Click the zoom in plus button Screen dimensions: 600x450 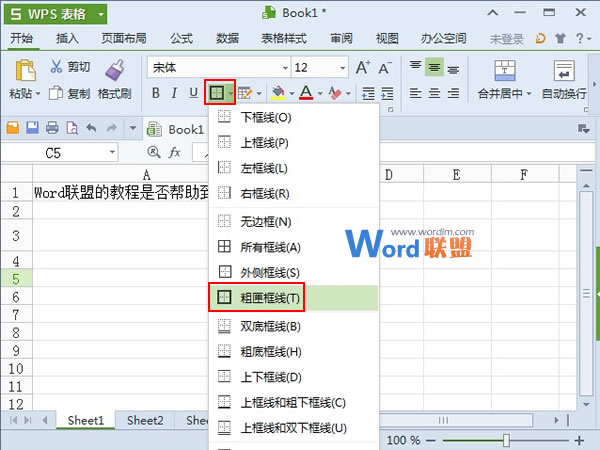pyautogui.click(x=579, y=440)
